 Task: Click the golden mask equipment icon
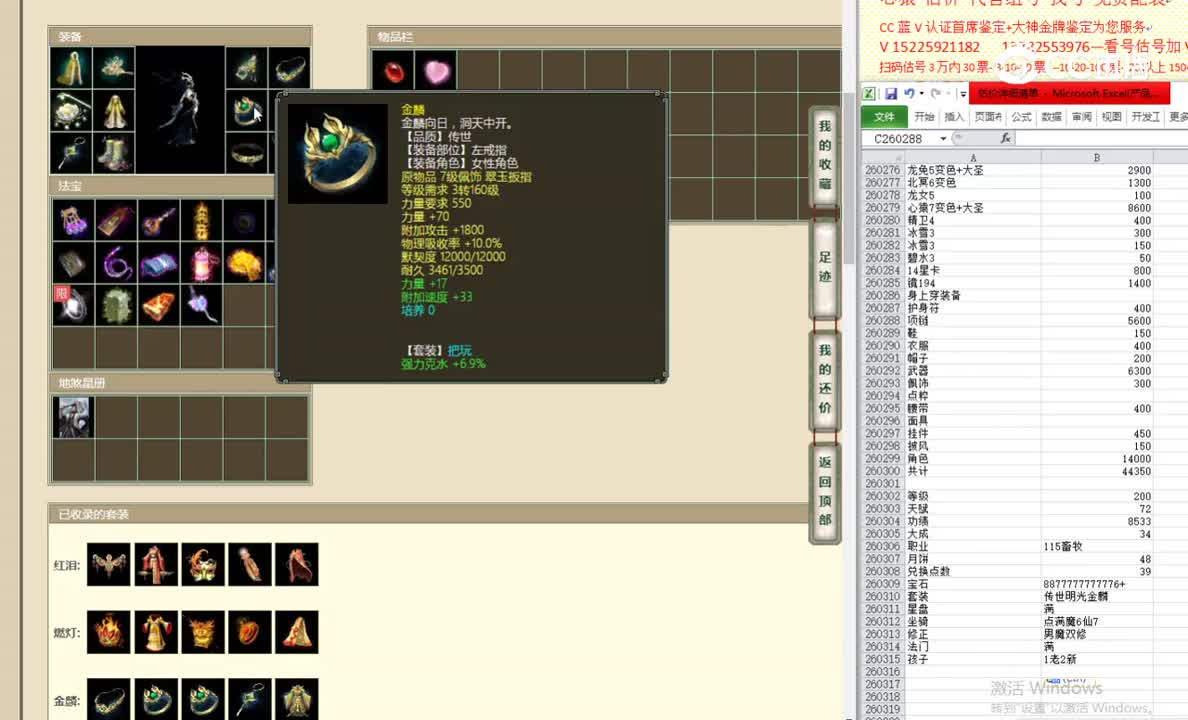tap(246, 68)
